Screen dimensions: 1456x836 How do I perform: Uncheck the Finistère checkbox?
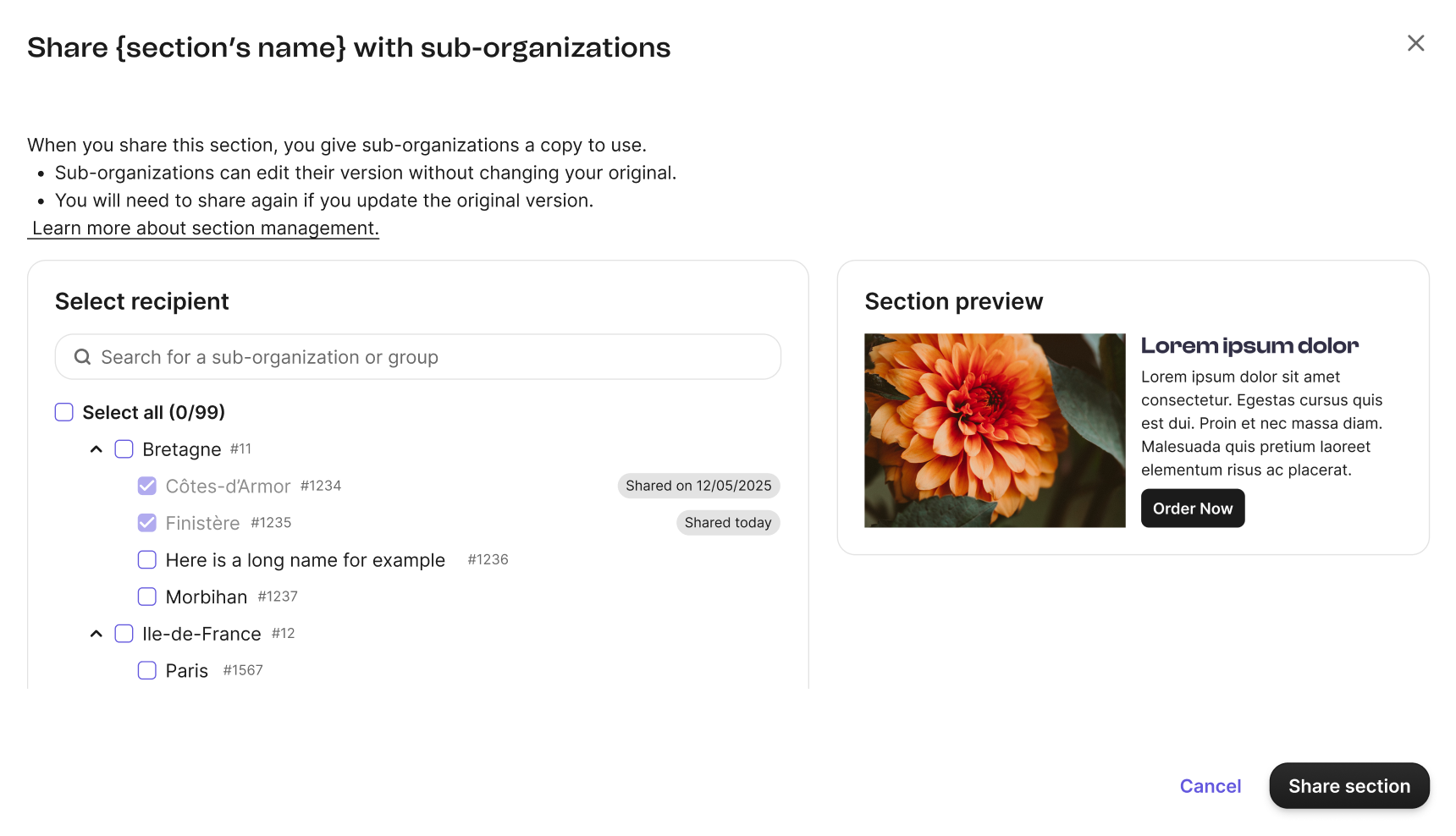click(x=147, y=523)
